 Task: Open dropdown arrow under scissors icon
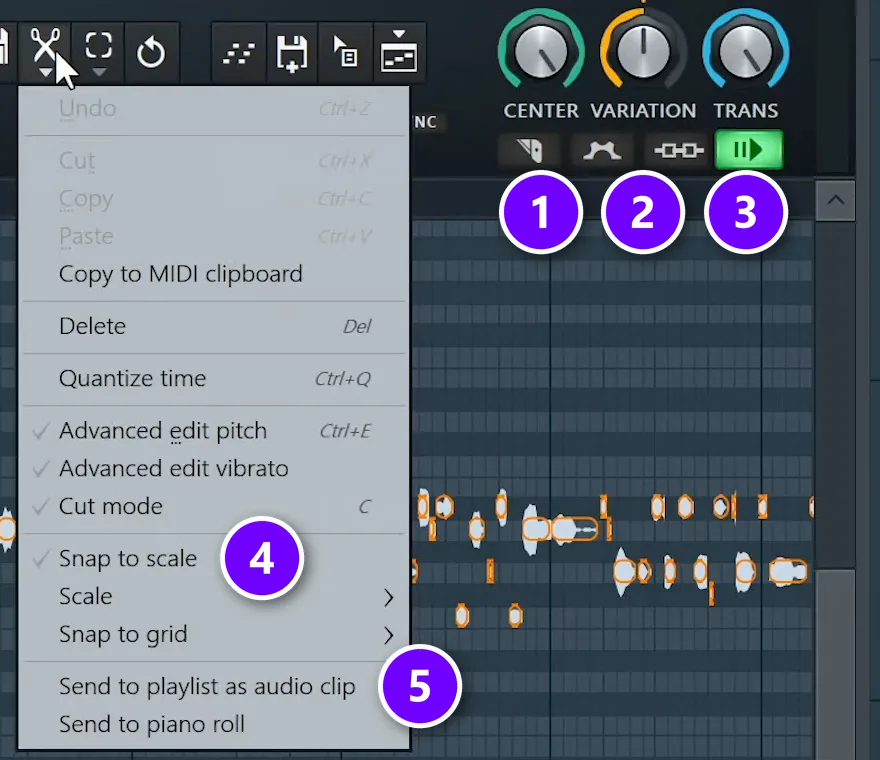(x=45, y=72)
